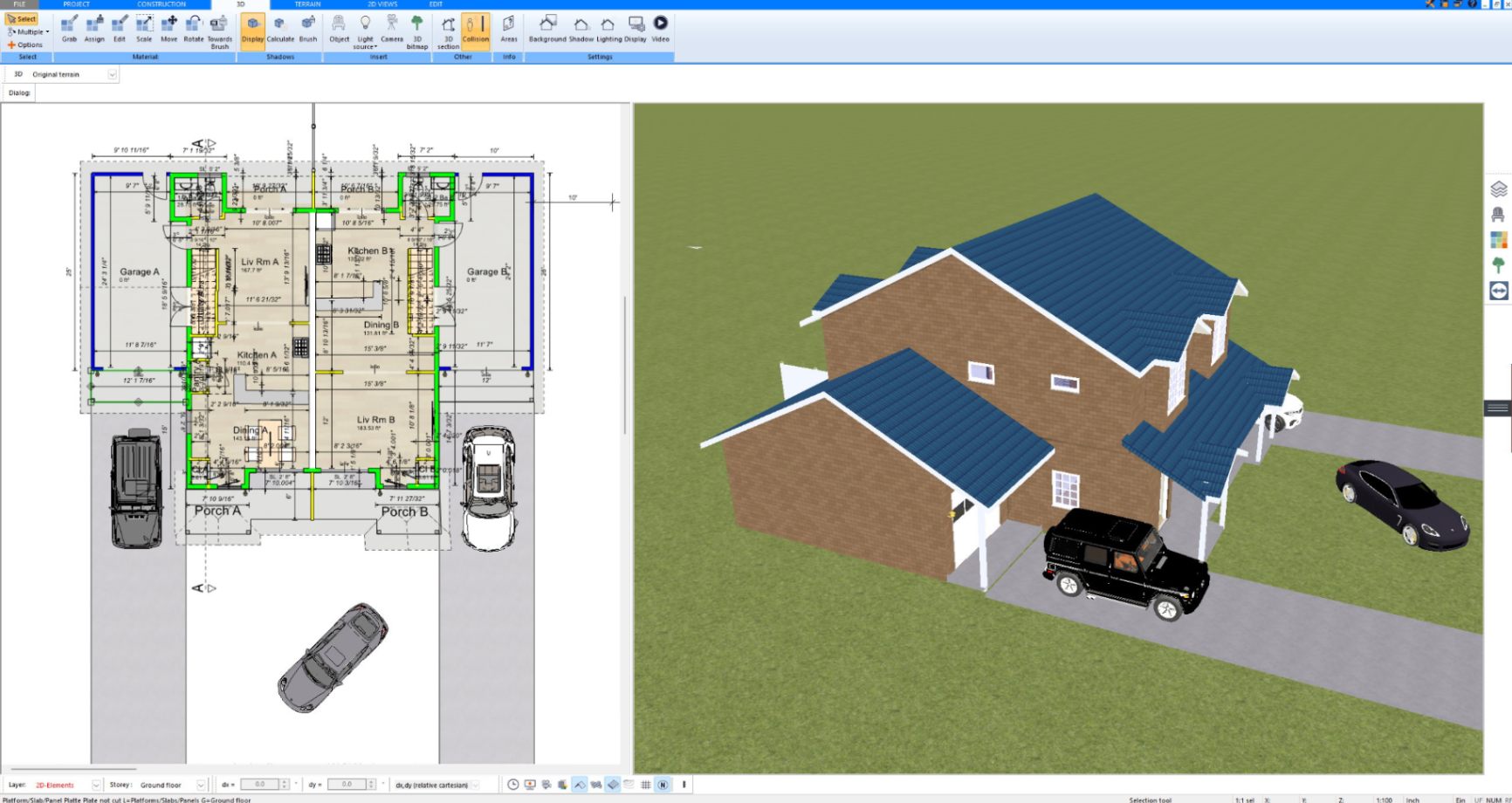Switch to the CONSTRUCTION tab

pyautogui.click(x=162, y=4)
